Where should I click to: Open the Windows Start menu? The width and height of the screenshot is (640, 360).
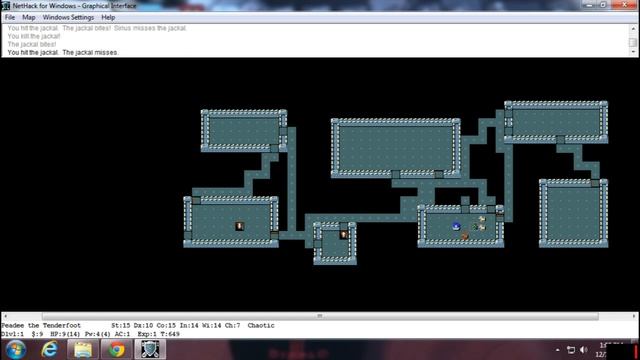pos(16,350)
